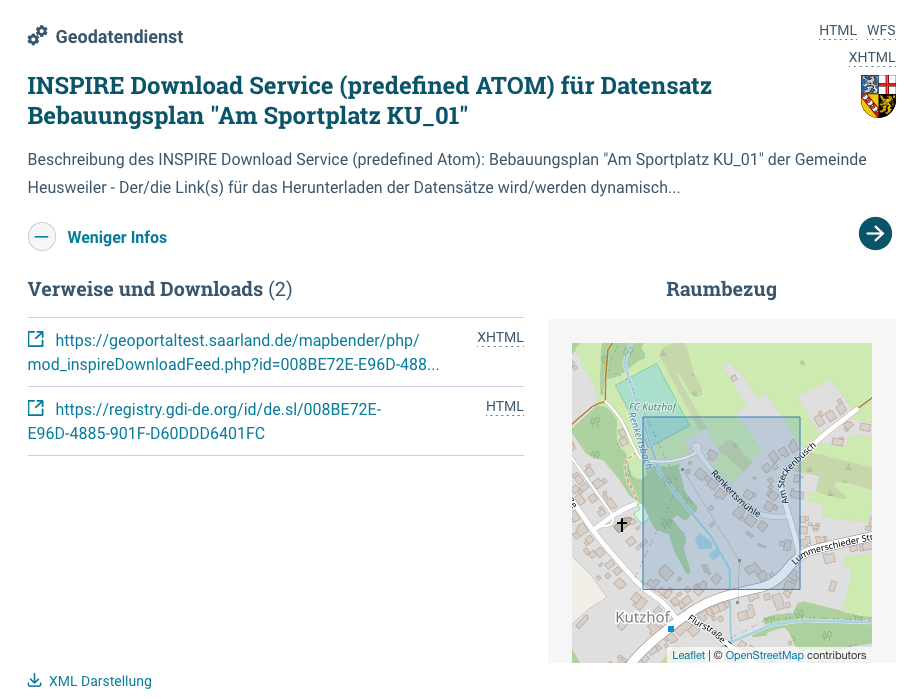This screenshot has height=699, width=916.
Task: Click the external-link icon beside the registry.gdi-de URL
Action: click(x=36, y=408)
